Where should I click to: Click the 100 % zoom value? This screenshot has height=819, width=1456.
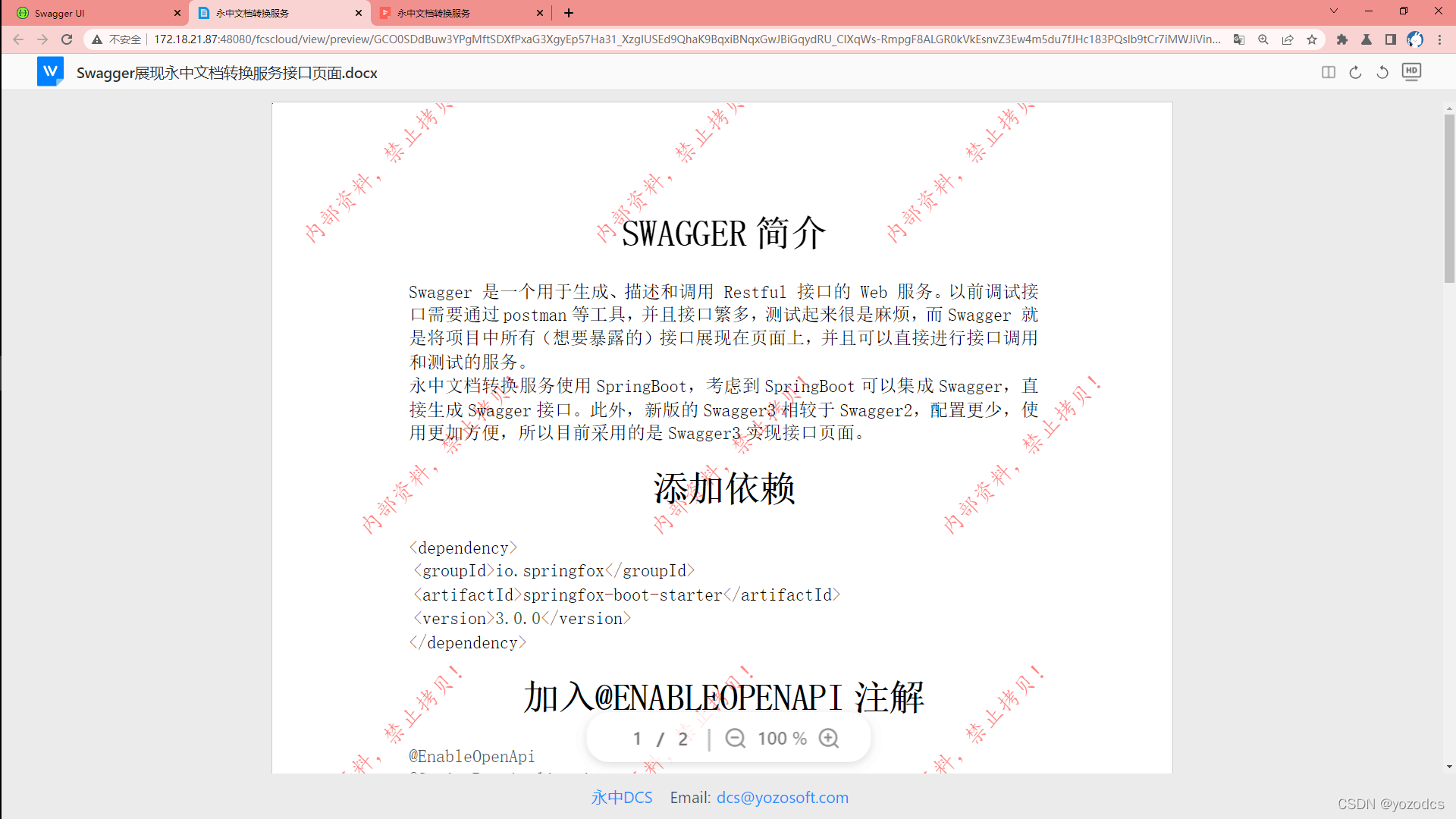(782, 738)
